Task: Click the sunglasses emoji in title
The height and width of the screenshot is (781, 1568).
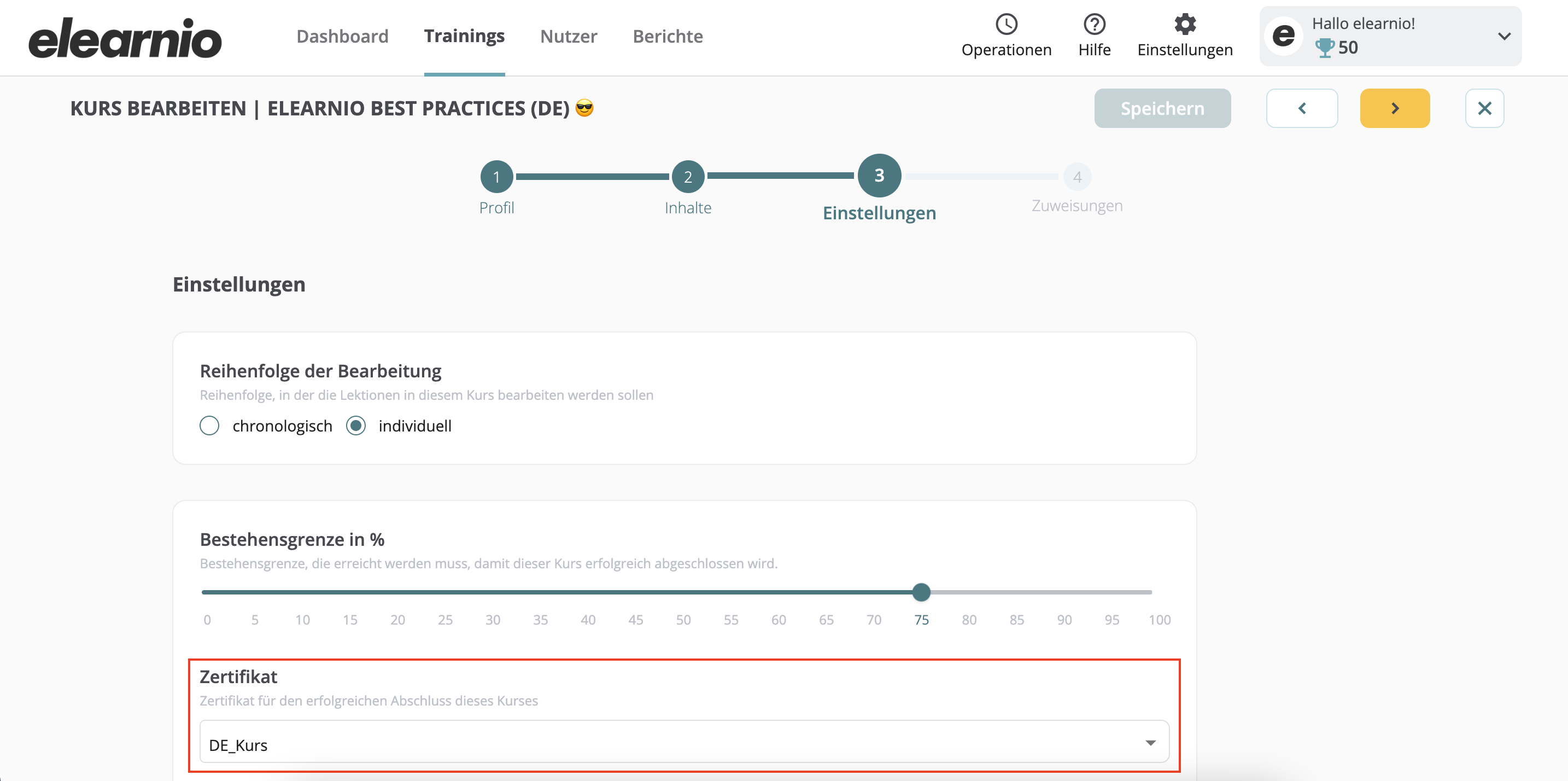Action: (584, 108)
